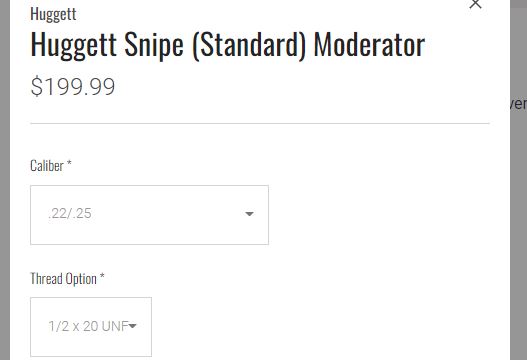Open the Caliber dropdown box
The height and width of the screenshot is (360, 527).
coord(150,215)
